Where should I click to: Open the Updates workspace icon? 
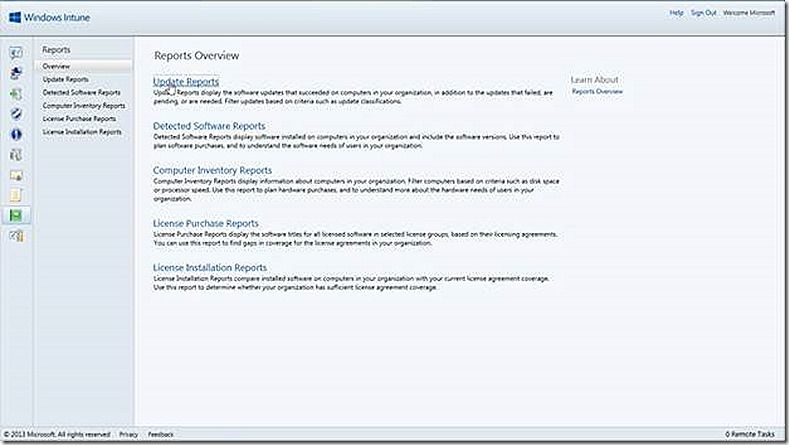(16, 94)
